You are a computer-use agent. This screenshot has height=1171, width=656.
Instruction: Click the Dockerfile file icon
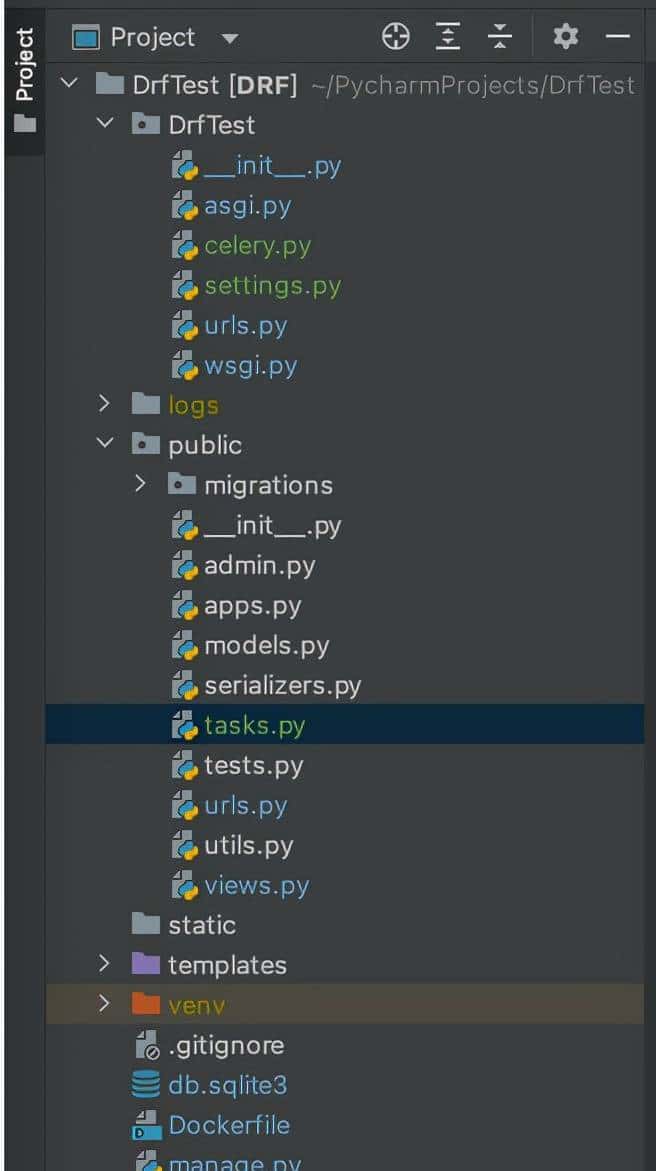coord(146,1125)
